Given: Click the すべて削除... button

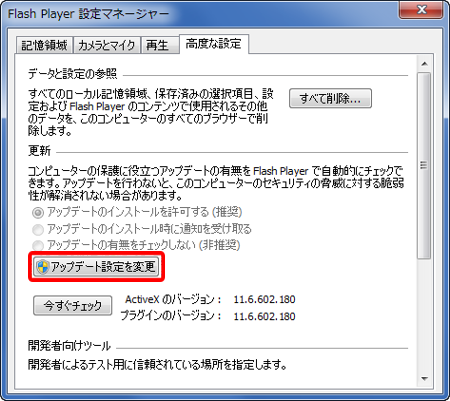Looking at the screenshot, I should click(330, 98).
